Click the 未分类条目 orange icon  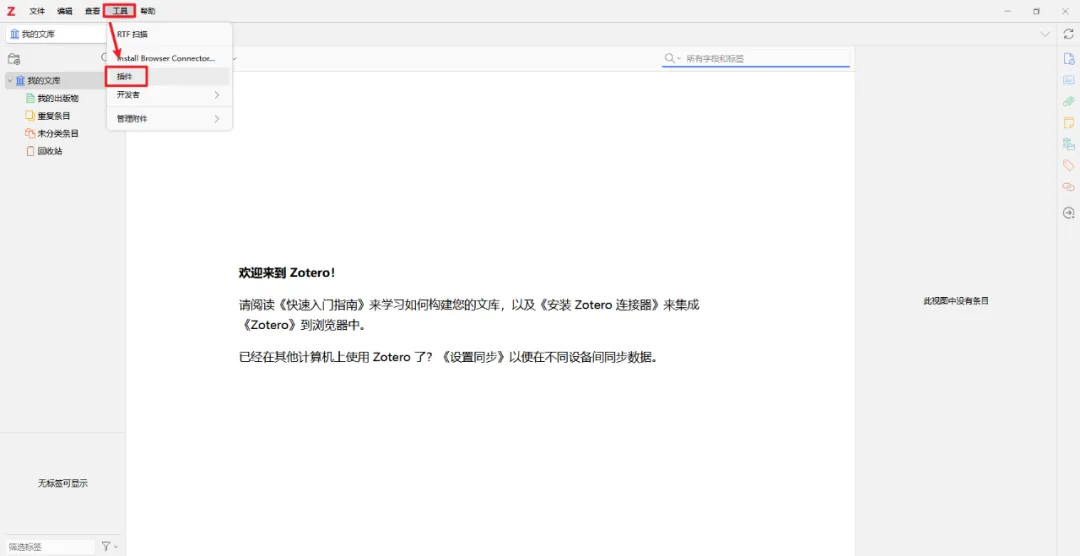point(30,134)
